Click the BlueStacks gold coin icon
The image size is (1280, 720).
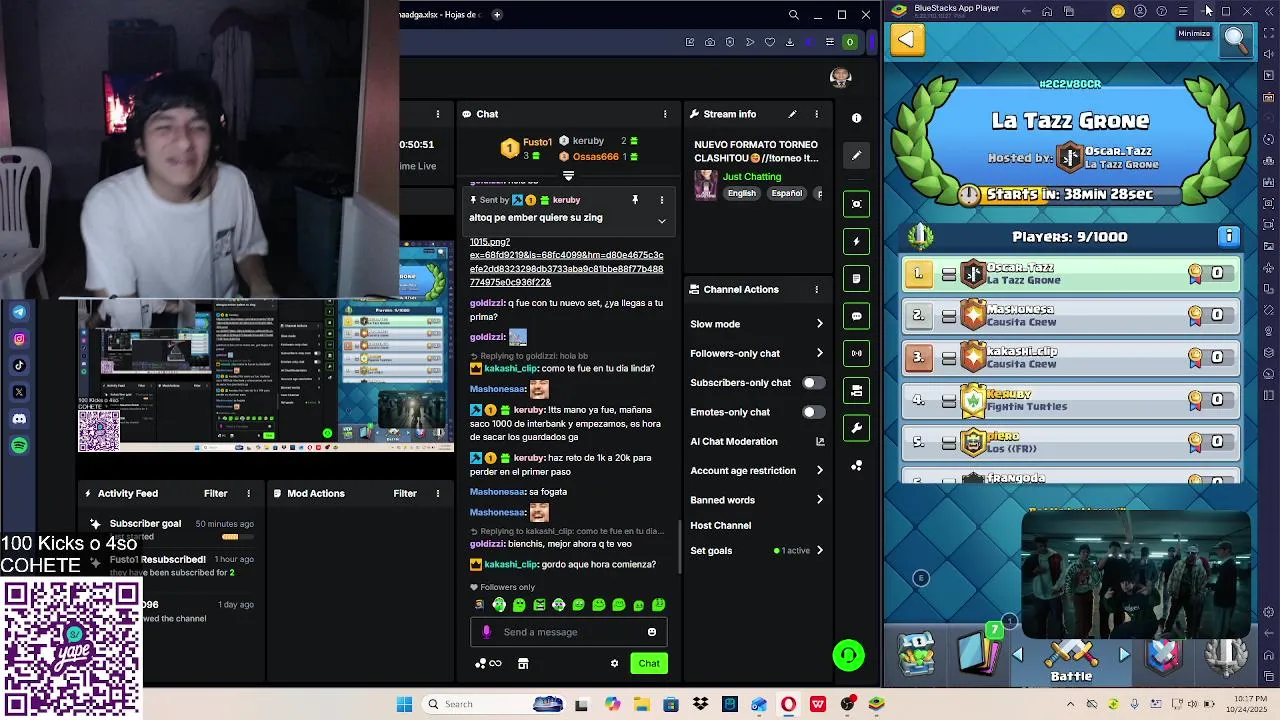click(x=1118, y=11)
